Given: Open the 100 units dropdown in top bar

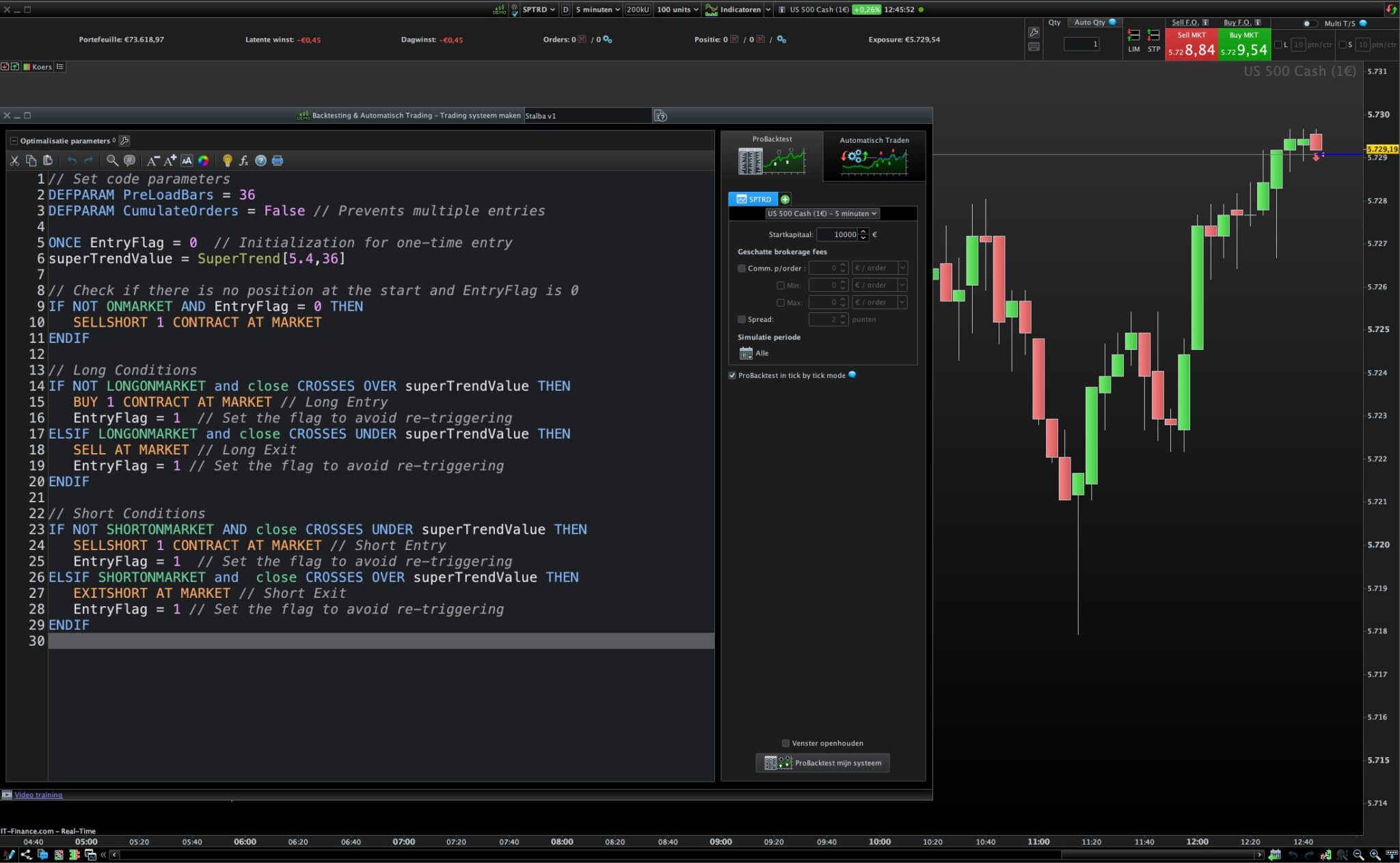Looking at the screenshot, I should click(677, 10).
